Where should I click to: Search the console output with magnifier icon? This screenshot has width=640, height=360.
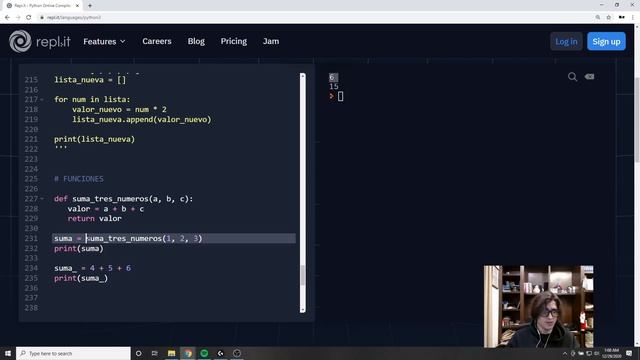(x=572, y=77)
